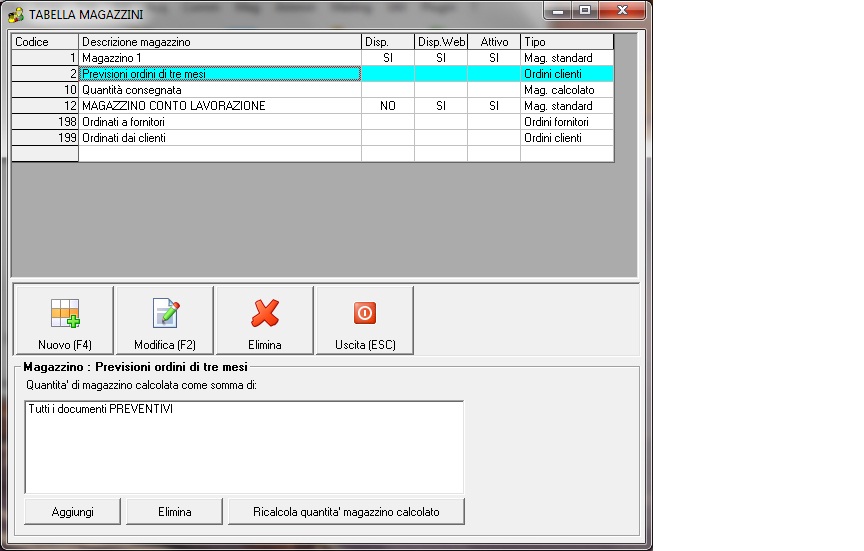Viewport: 864px width, 551px height.
Task: Minimize the TABELLA MAGAZZINI window
Action: tap(558, 10)
